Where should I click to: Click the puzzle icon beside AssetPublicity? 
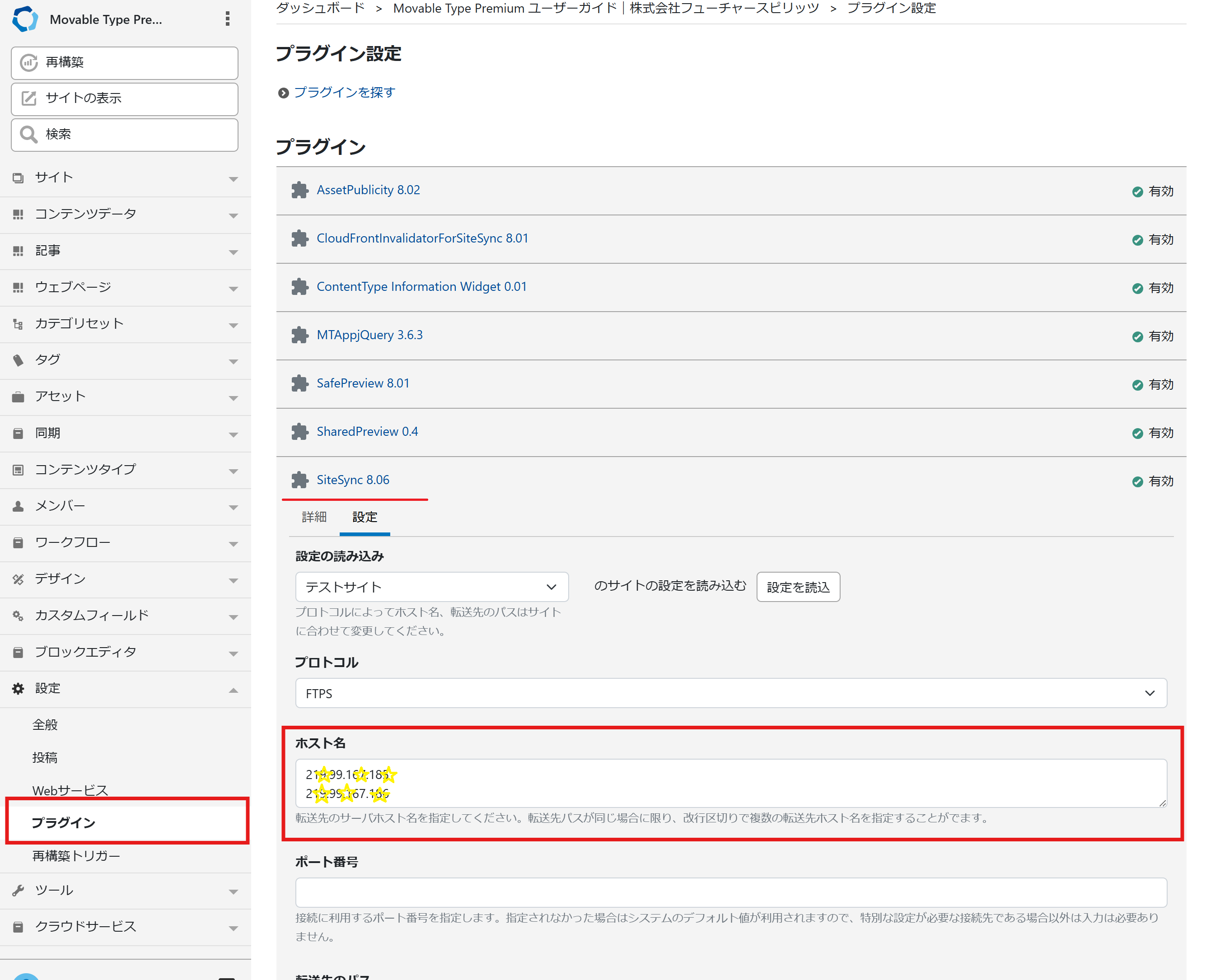pyautogui.click(x=300, y=190)
